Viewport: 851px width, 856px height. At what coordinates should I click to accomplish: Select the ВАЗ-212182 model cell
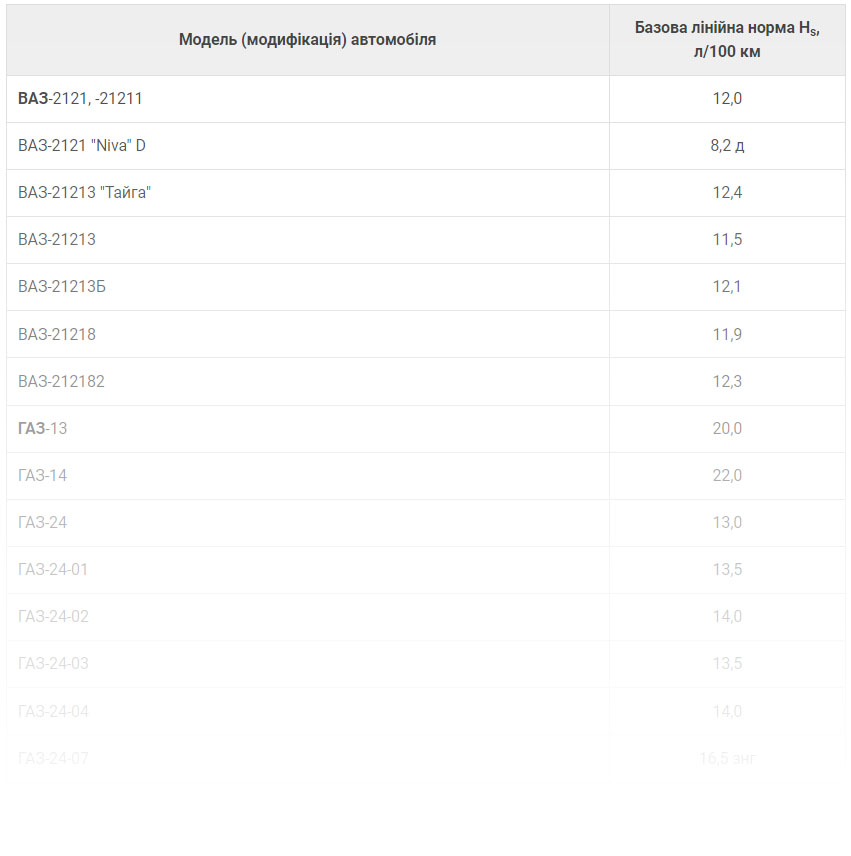pos(307,381)
